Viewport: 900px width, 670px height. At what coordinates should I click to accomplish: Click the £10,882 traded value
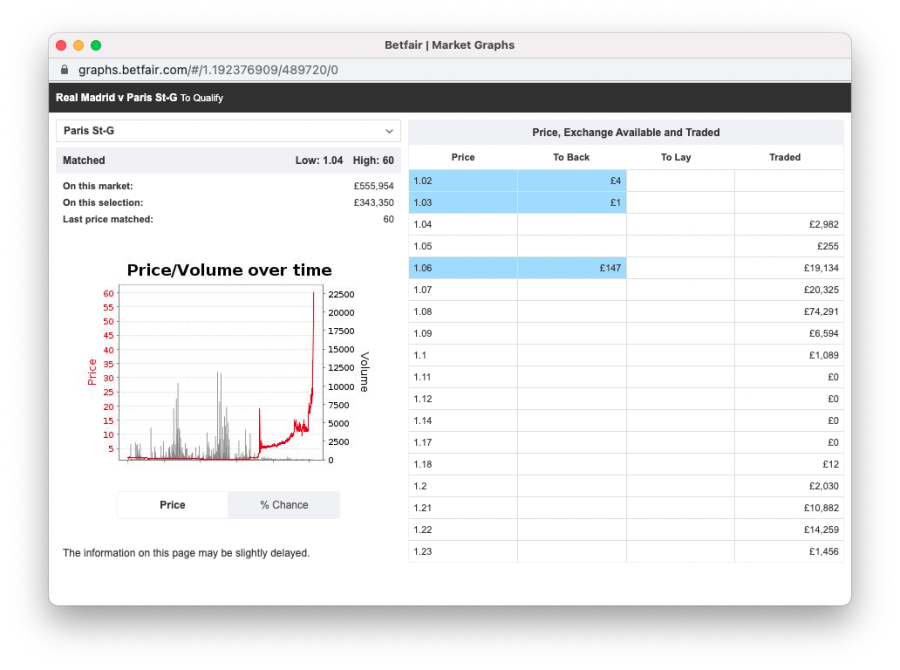point(821,508)
